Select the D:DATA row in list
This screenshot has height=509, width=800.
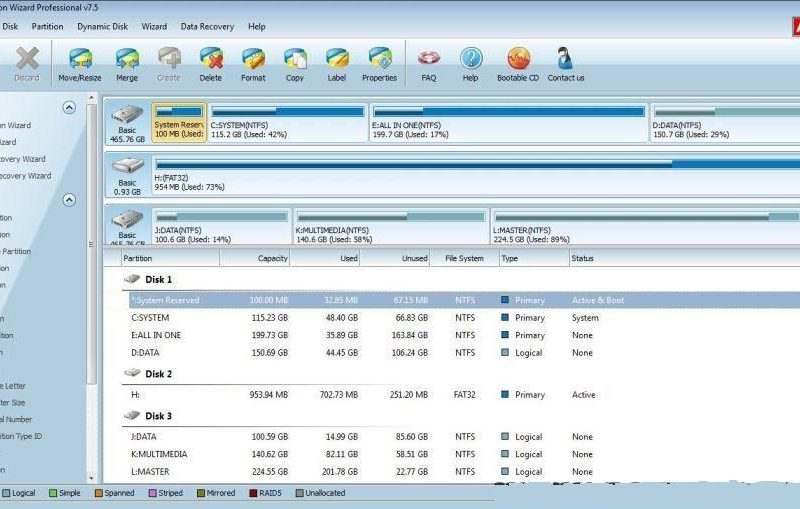point(464,352)
